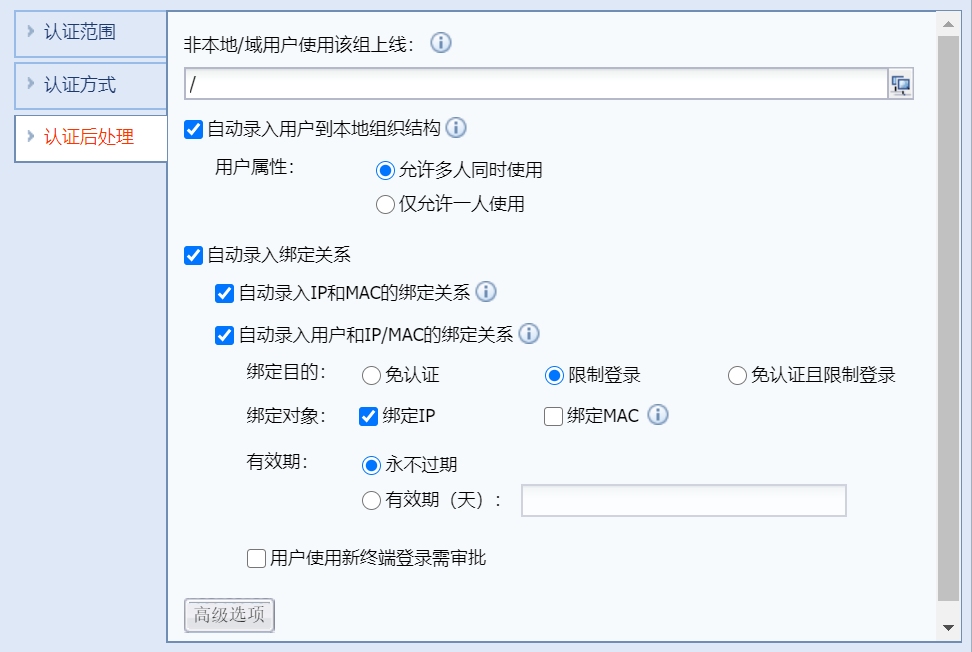
Task: Open the group selector icon next to path field
Action: [901, 85]
